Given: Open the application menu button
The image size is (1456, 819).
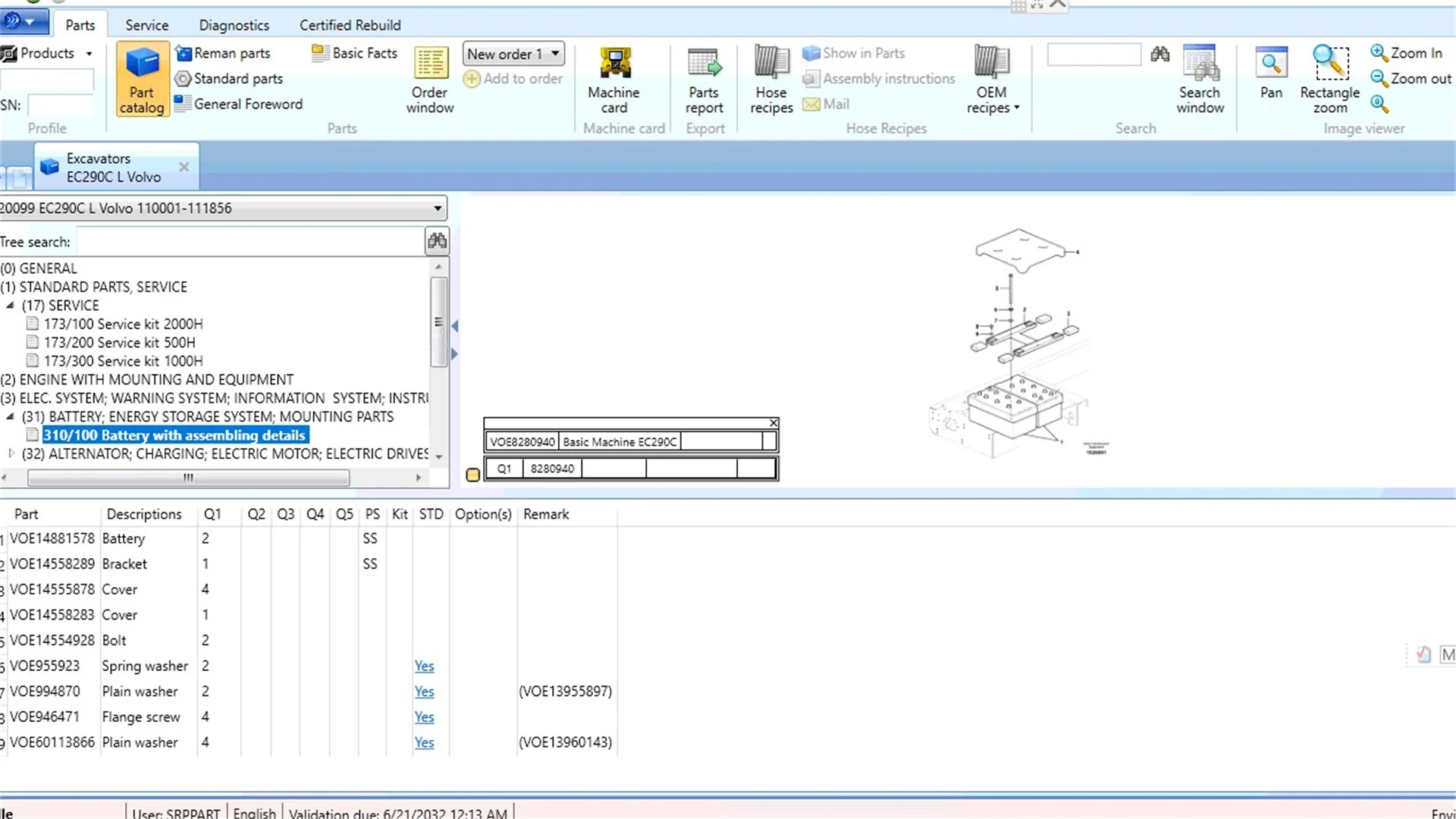Looking at the screenshot, I should click(x=24, y=21).
